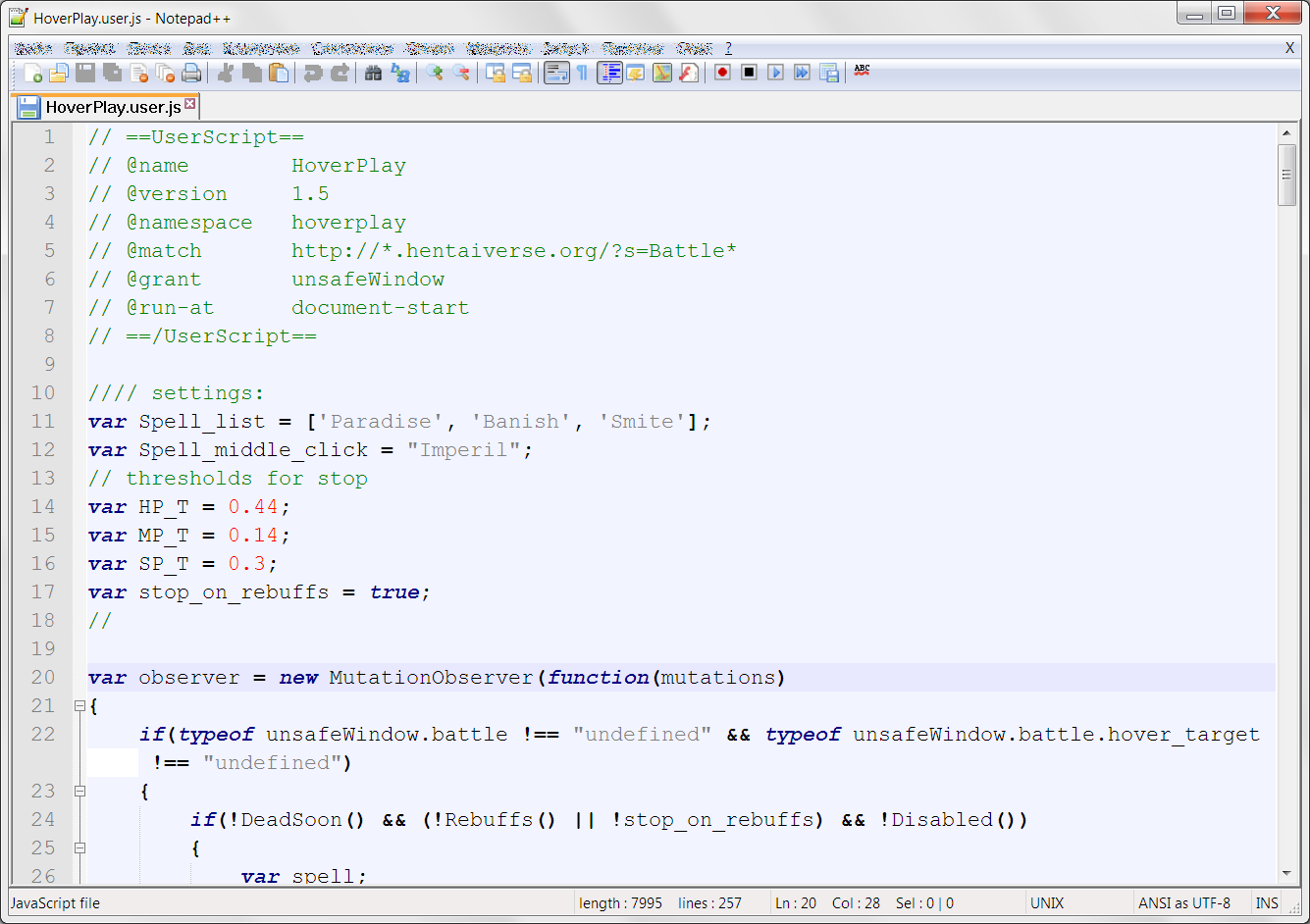This screenshot has height=924, width=1310.
Task: Click 'ANSI as UTF-8' encoding field
Action: (x=1184, y=903)
